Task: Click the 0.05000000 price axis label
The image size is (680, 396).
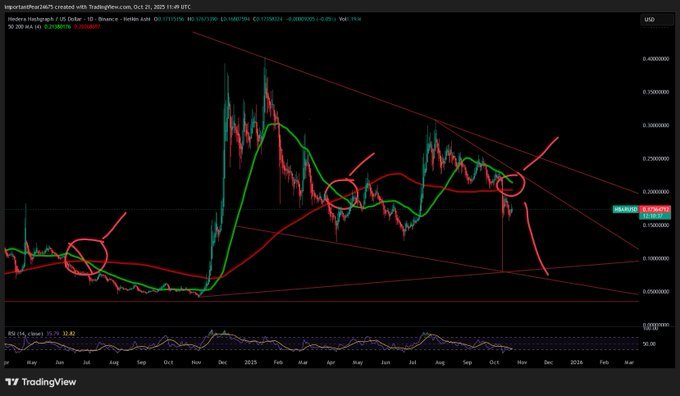Action: (655, 292)
